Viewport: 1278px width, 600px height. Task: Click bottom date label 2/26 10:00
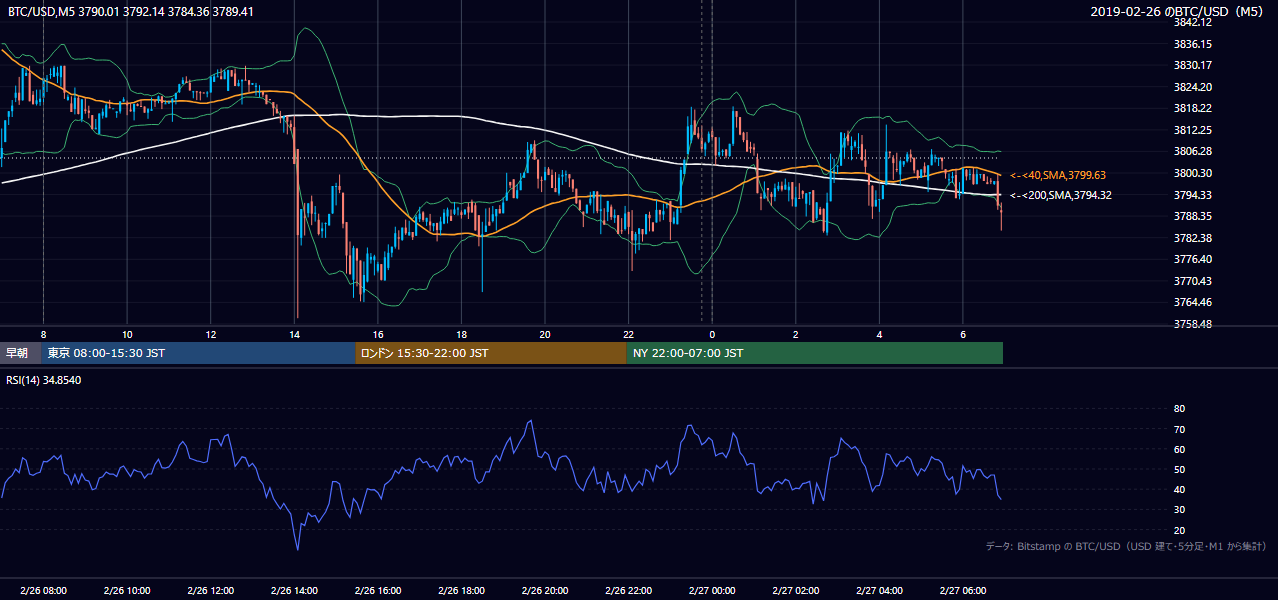coord(127,591)
